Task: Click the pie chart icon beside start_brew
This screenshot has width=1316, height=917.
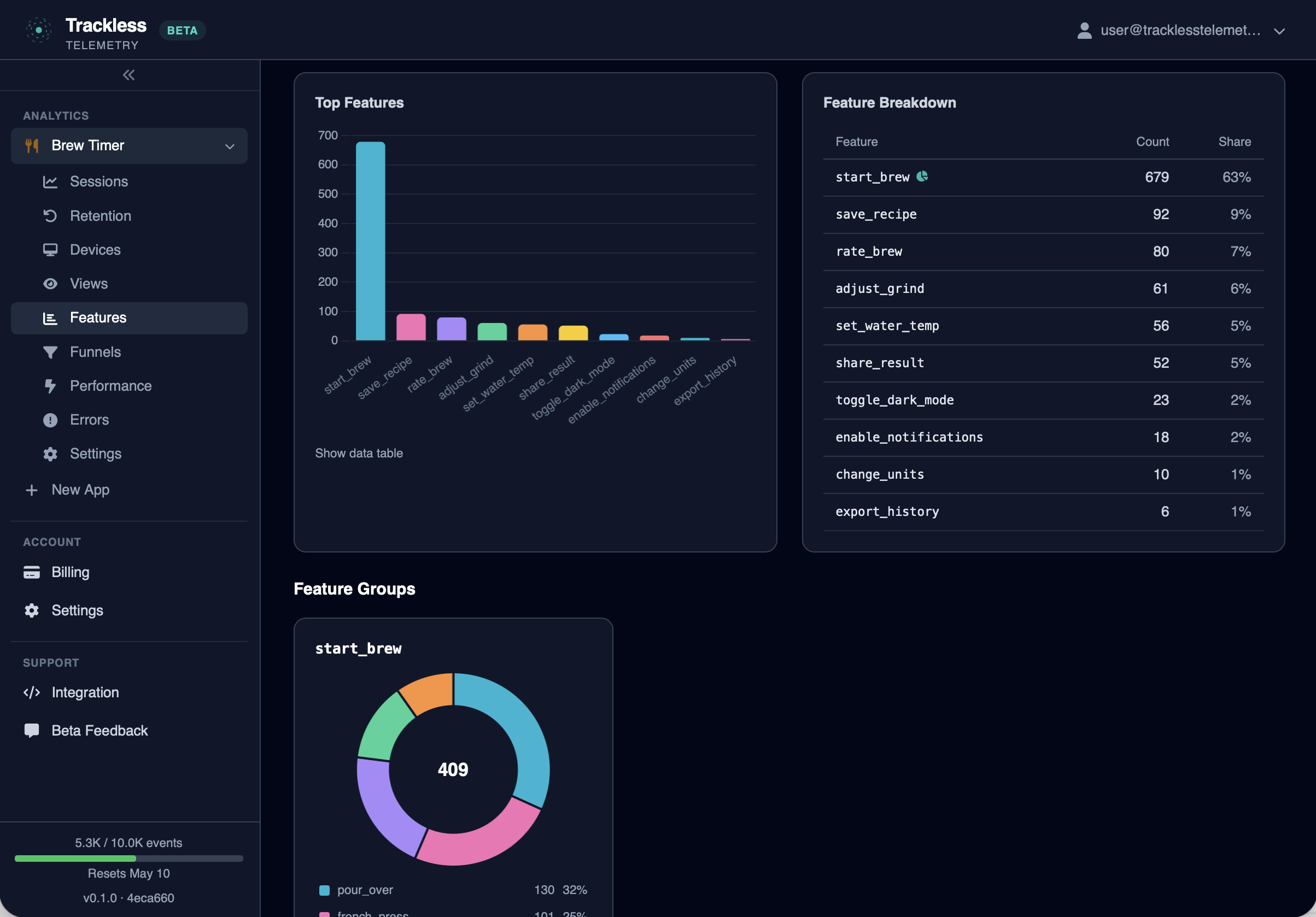Action: [x=922, y=177]
